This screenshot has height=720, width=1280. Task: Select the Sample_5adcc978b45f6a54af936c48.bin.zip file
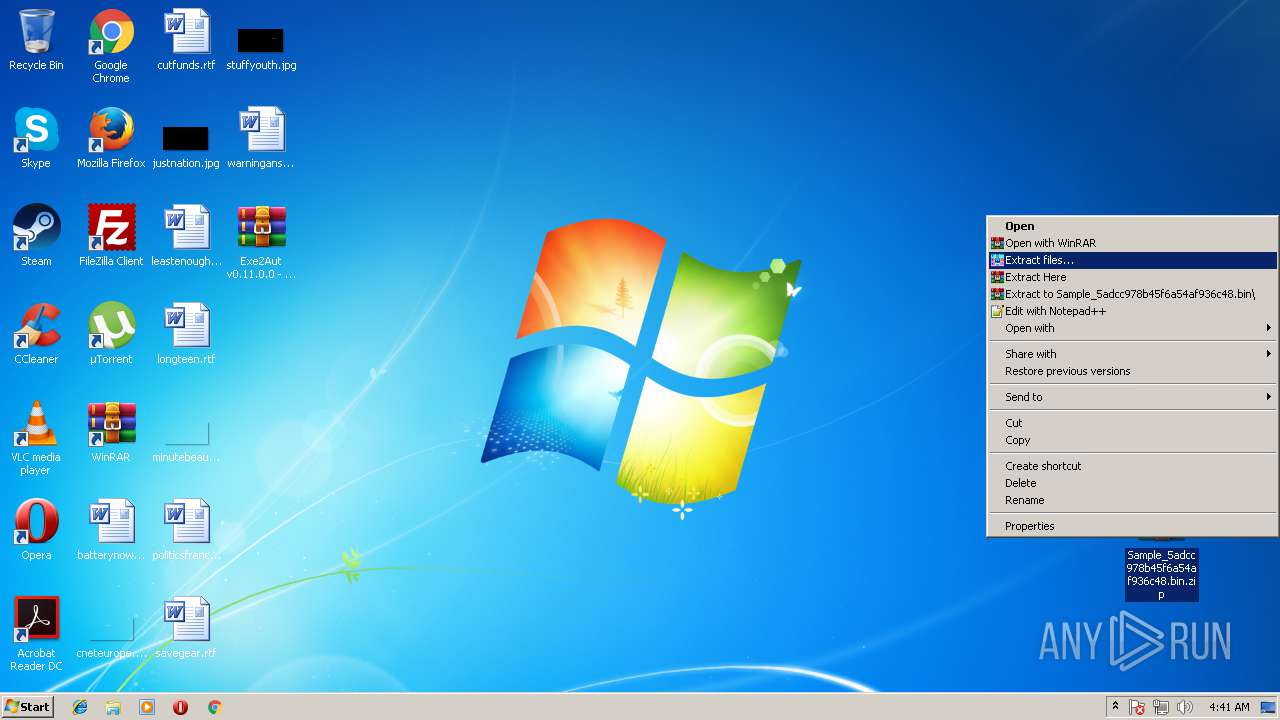(1161, 574)
